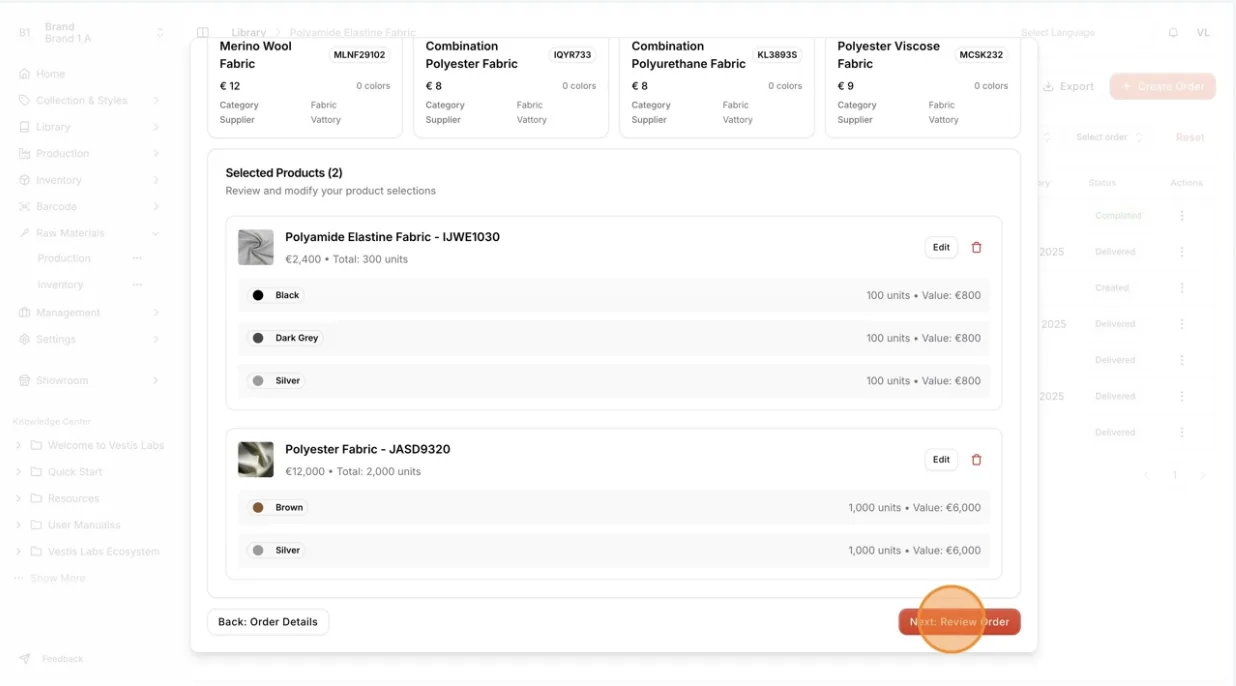This screenshot has height=686, width=1236.
Task: Expand Collection & Styles menu chevron
Action: click(x=156, y=100)
